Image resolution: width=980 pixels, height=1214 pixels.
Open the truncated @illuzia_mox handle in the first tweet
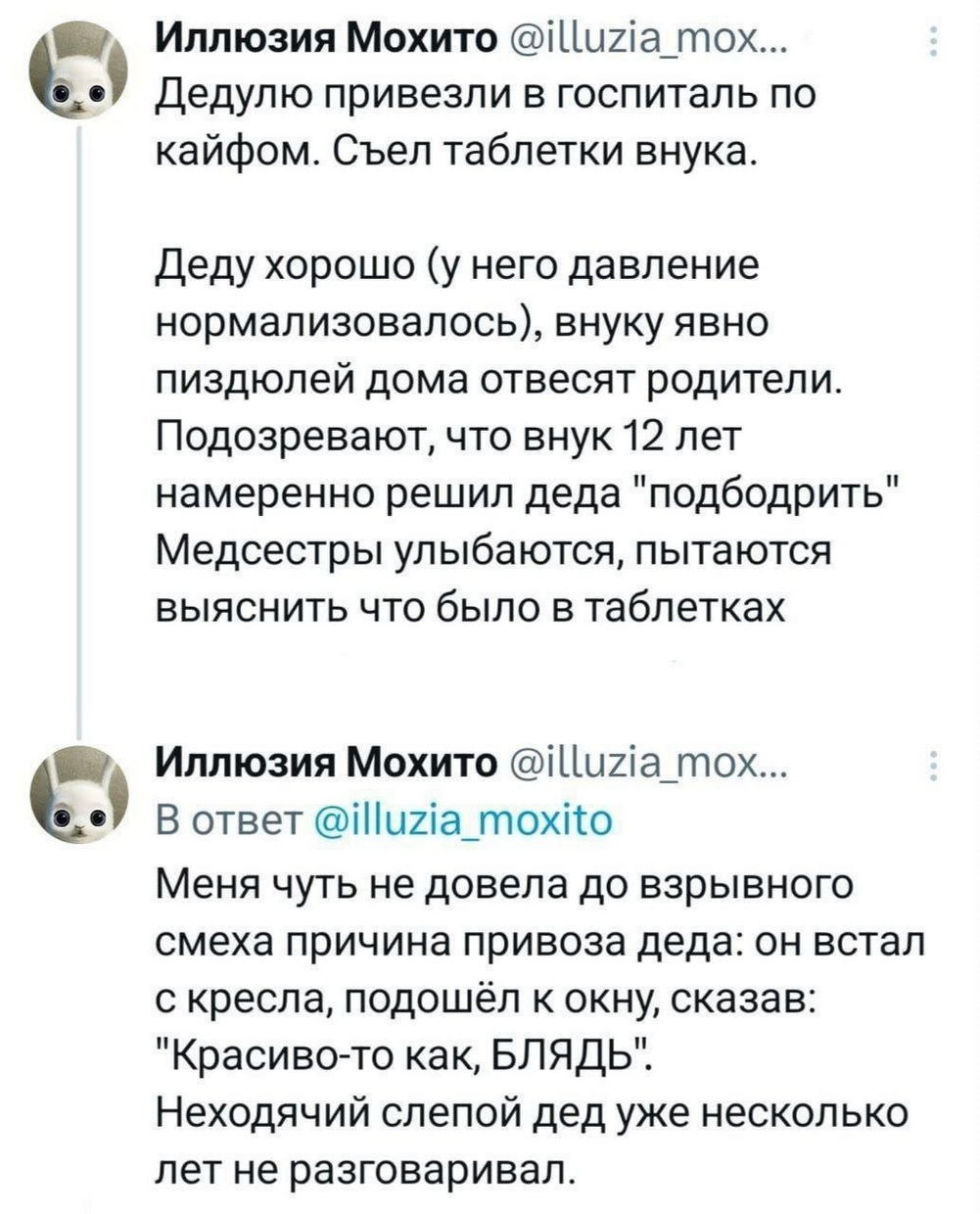(x=645, y=42)
